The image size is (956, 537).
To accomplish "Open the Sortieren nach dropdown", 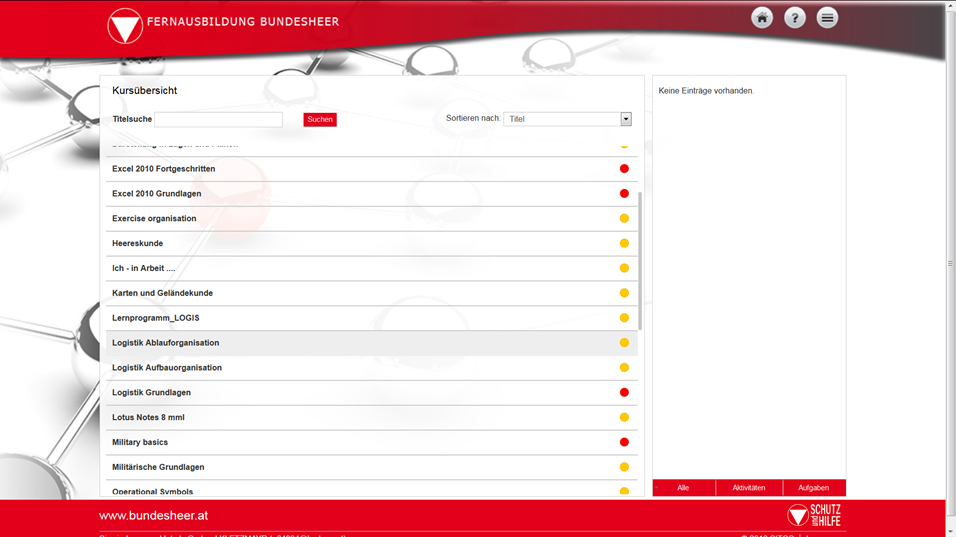I will [x=567, y=119].
